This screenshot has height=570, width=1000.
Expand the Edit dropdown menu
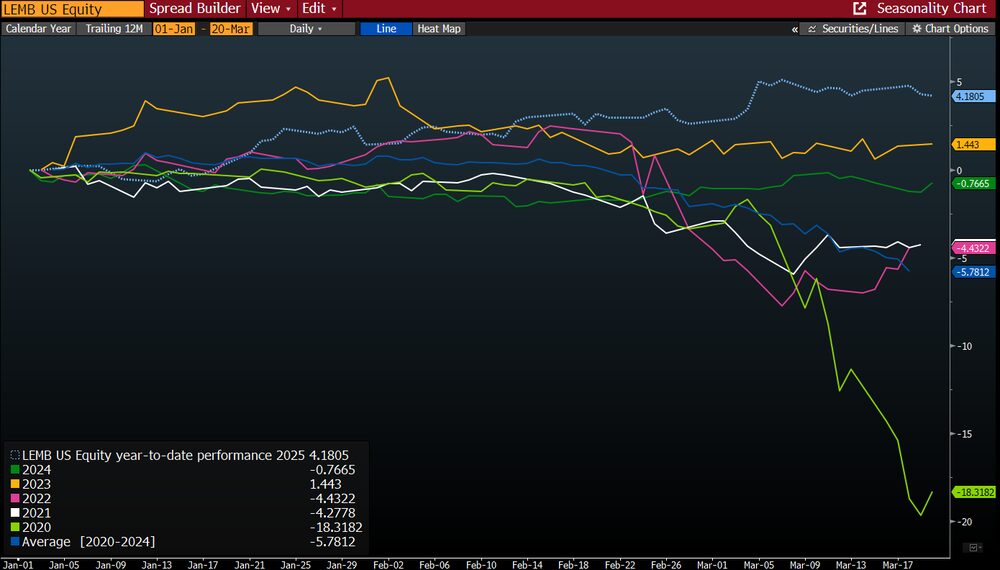pos(318,8)
